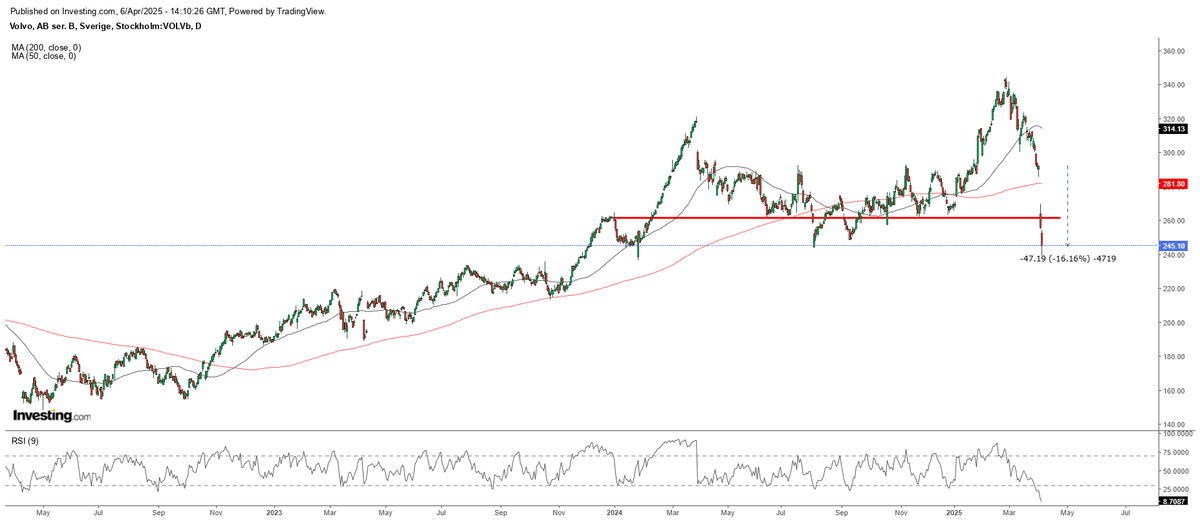Click the 200.00 price axis label
The image size is (1200, 521).
(x=1173, y=323)
